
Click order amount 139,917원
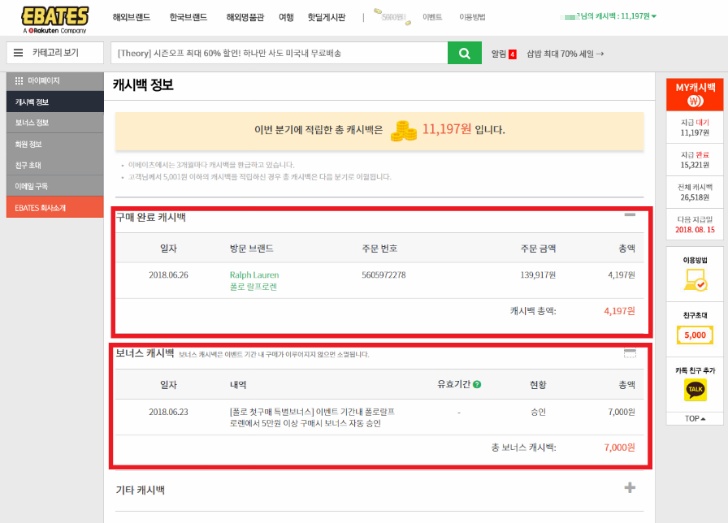pos(538,275)
